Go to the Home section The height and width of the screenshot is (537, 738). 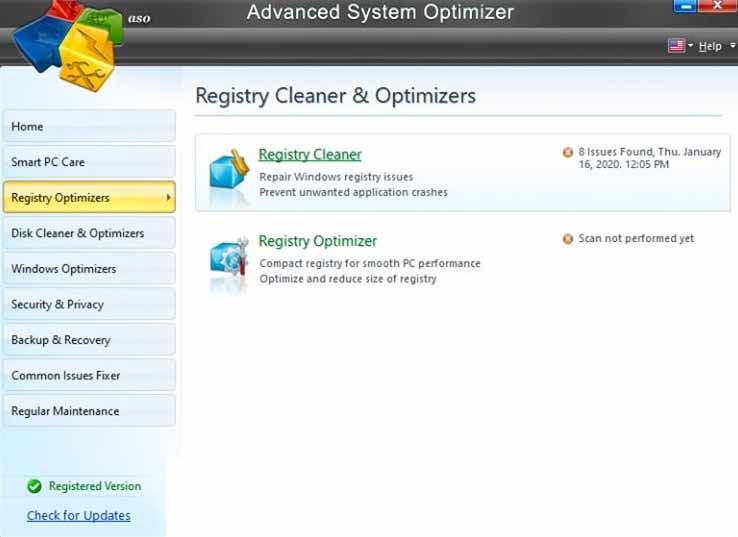89,126
